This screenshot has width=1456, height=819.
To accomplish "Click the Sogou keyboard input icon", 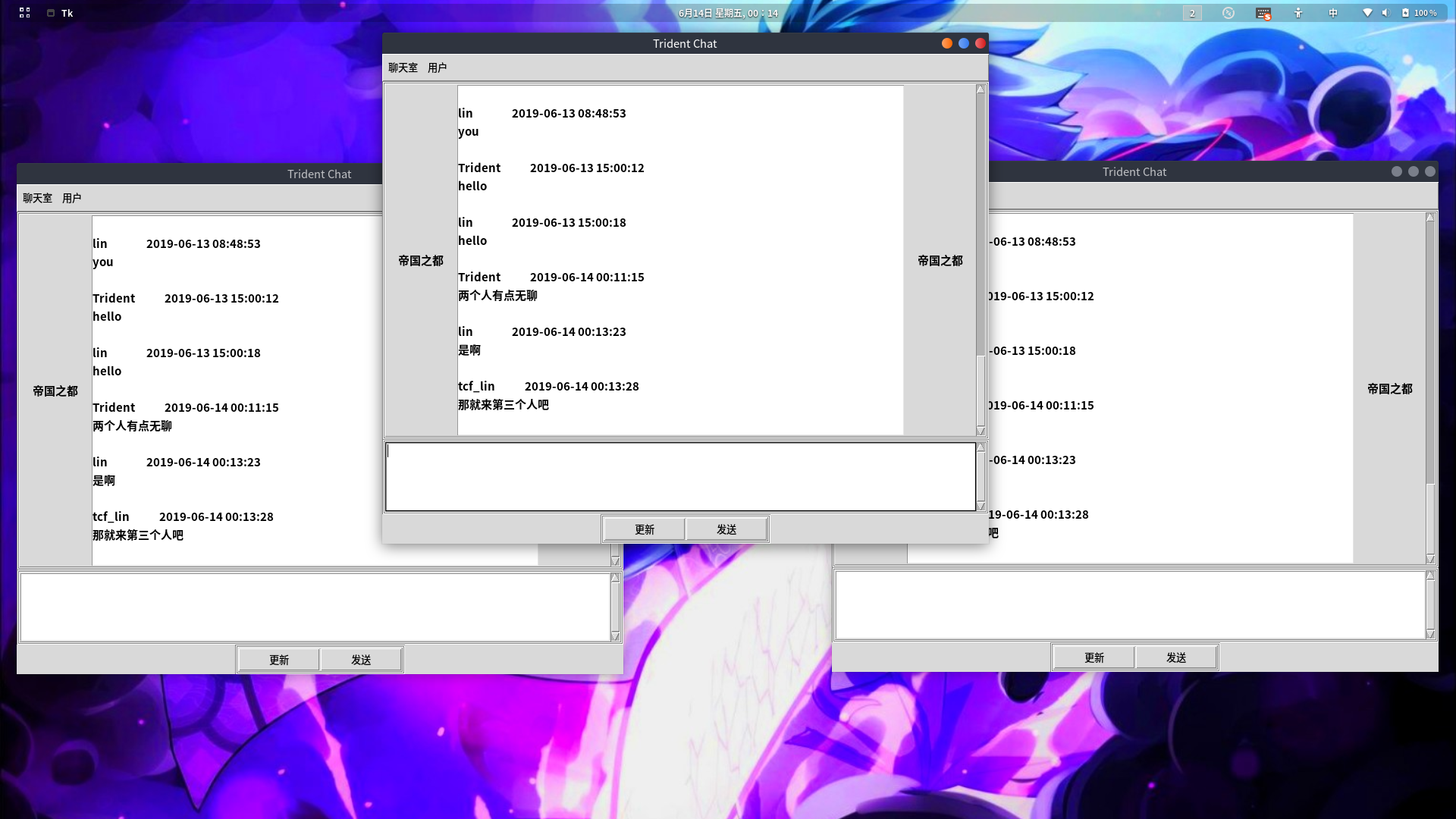I will click(1263, 13).
